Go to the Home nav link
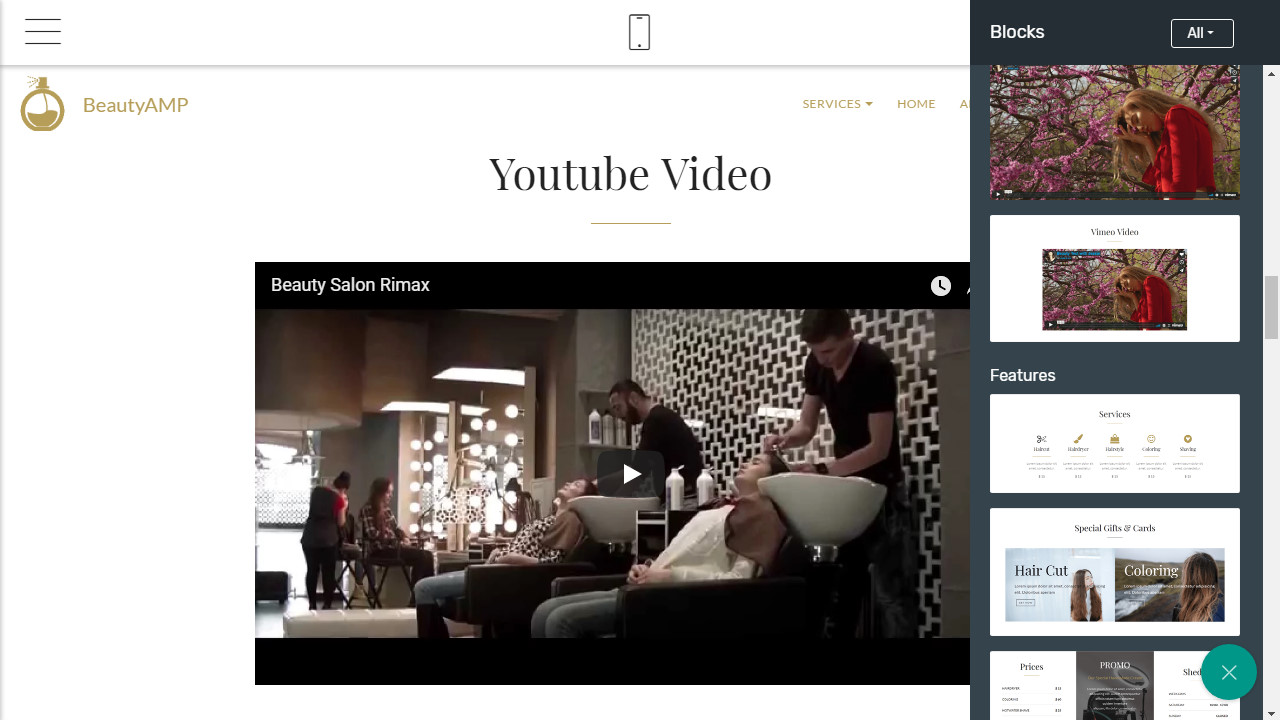 click(916, 104)
